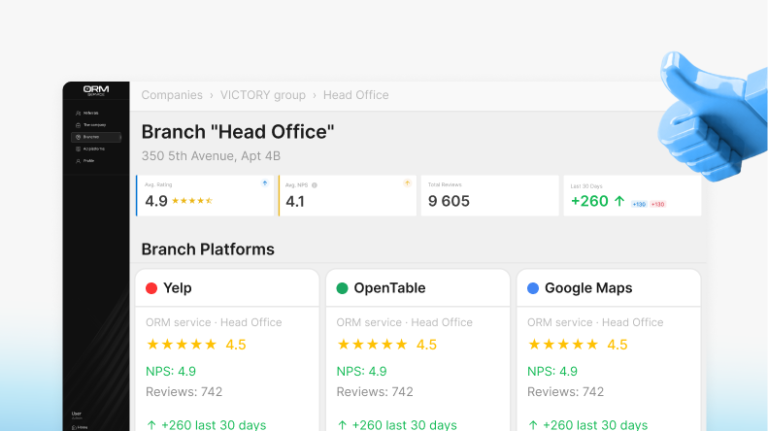This screenshot has height=431, width=768.
Task: Click the +260 Last 30 Days value
Action: (x=590, y=201)
